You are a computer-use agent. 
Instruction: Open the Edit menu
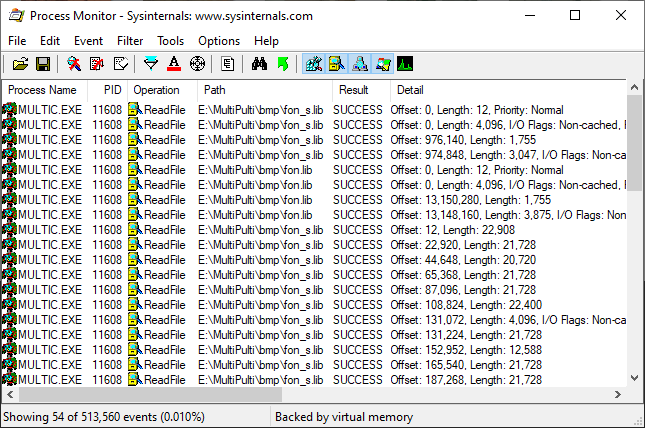tap(50, 41)
